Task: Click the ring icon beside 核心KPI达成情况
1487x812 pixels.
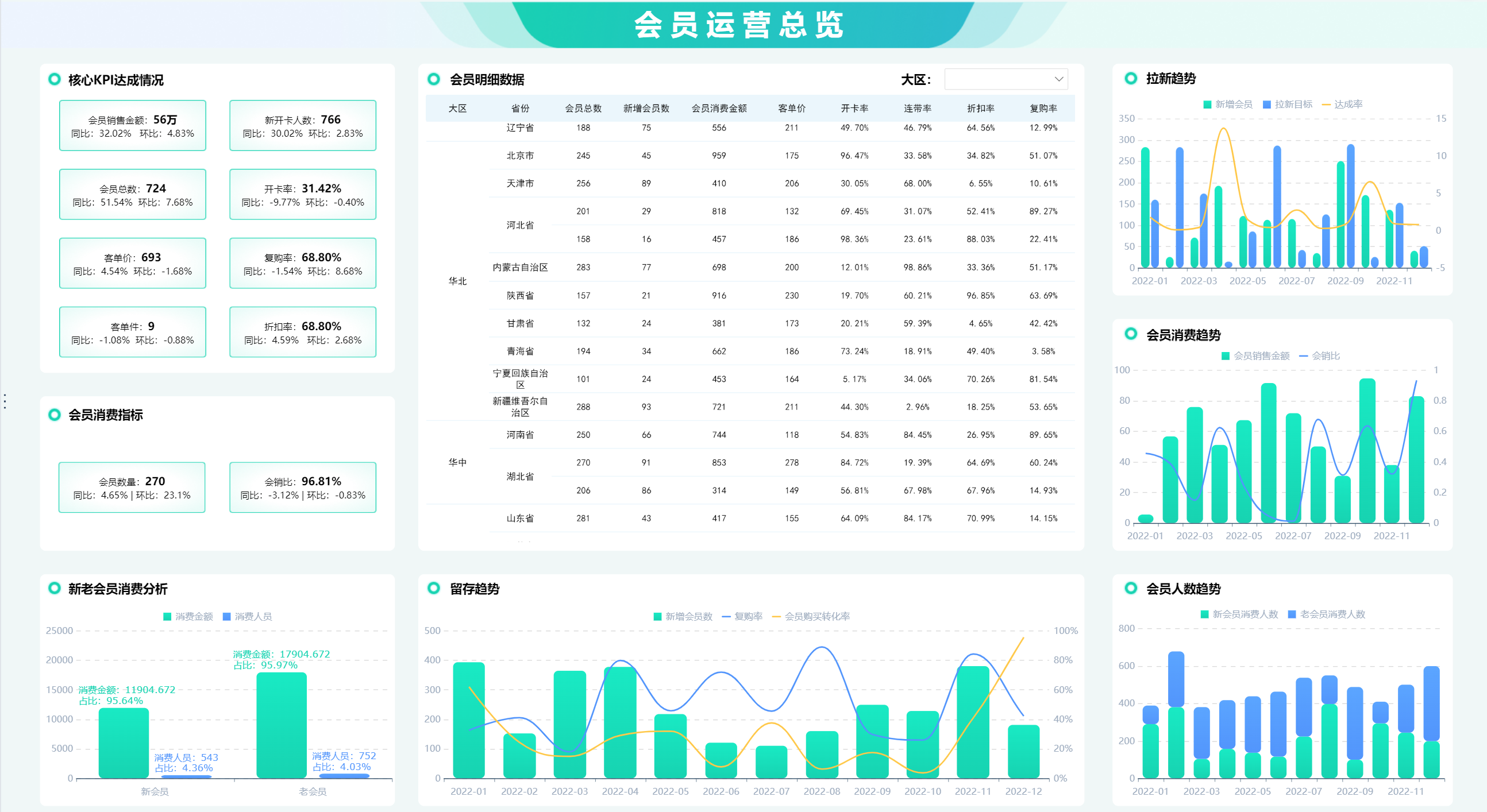Action: tap(54, 79)
